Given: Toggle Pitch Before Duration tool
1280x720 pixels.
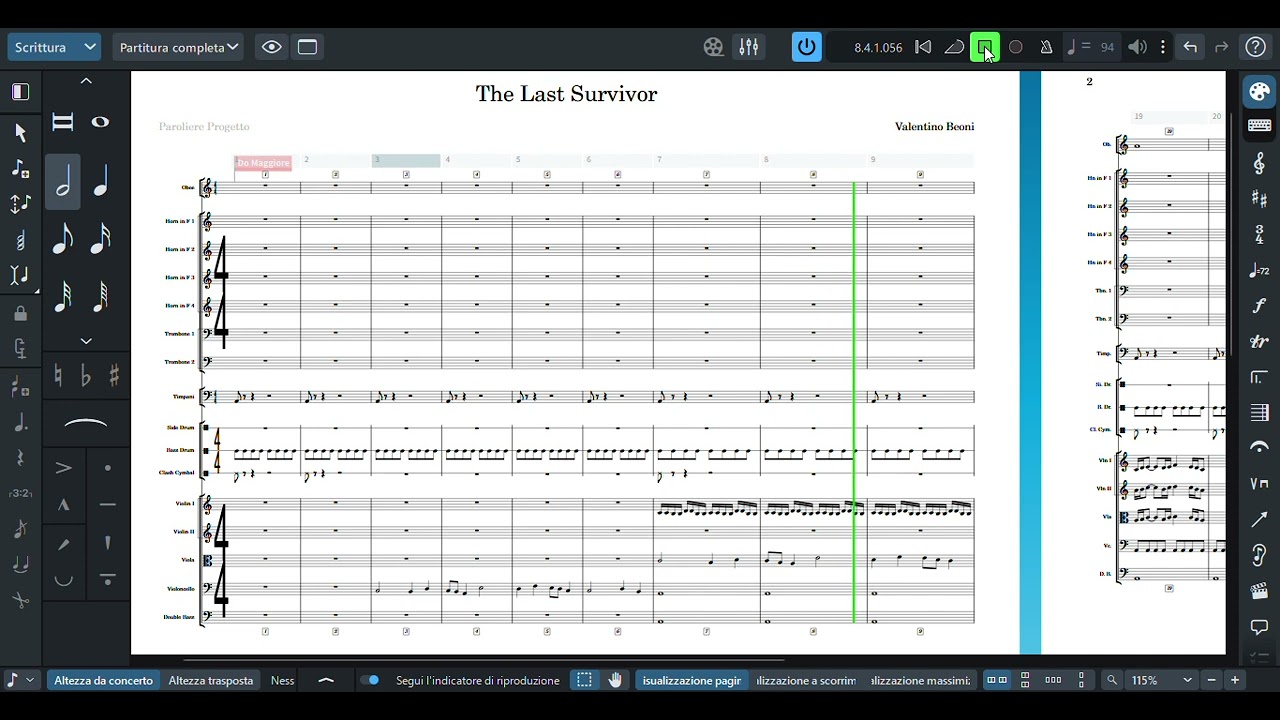Looking at the screenshot, I should coord(20,204).
